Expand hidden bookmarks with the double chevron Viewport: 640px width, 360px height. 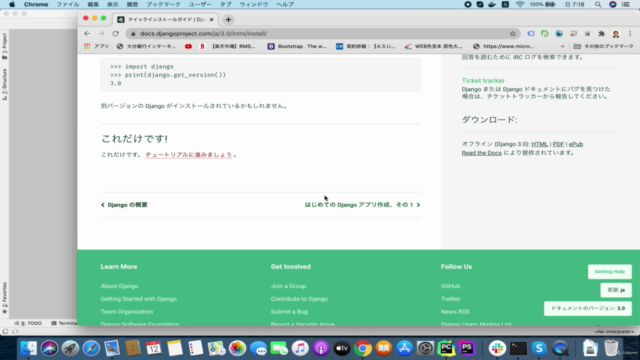pyautogui.click(x=562, y=46)
